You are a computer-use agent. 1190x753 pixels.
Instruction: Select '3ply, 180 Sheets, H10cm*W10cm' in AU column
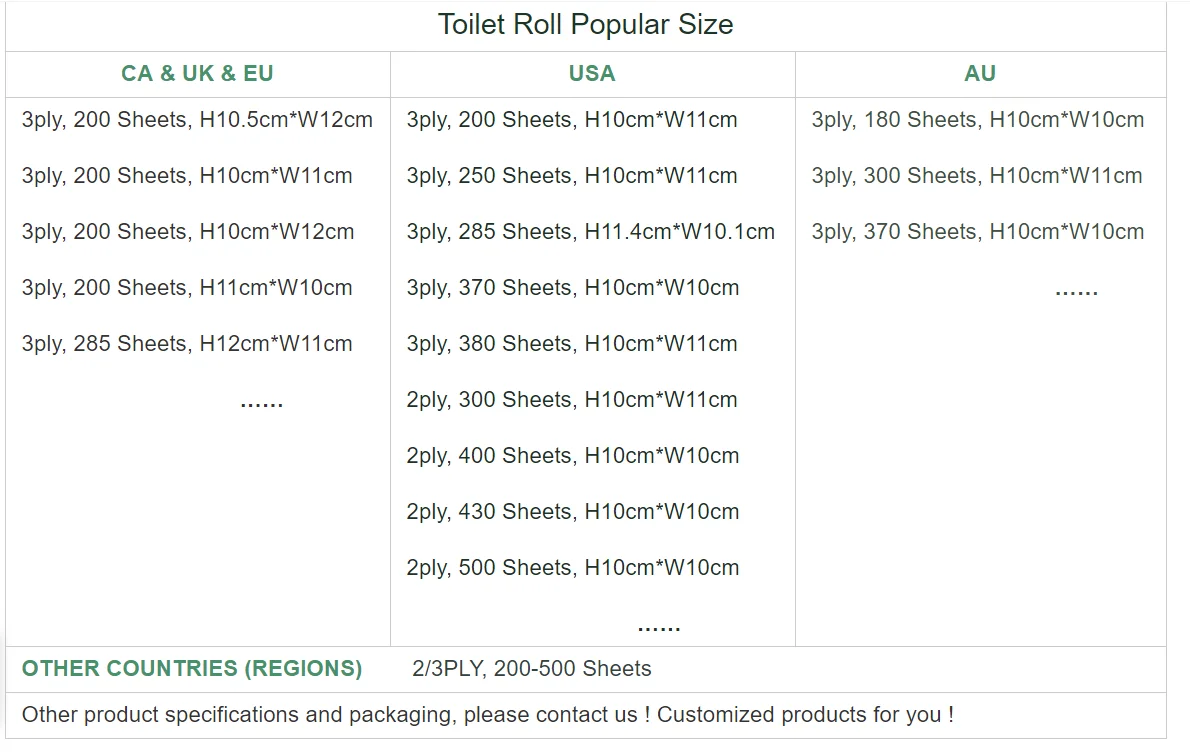[977, 120]
